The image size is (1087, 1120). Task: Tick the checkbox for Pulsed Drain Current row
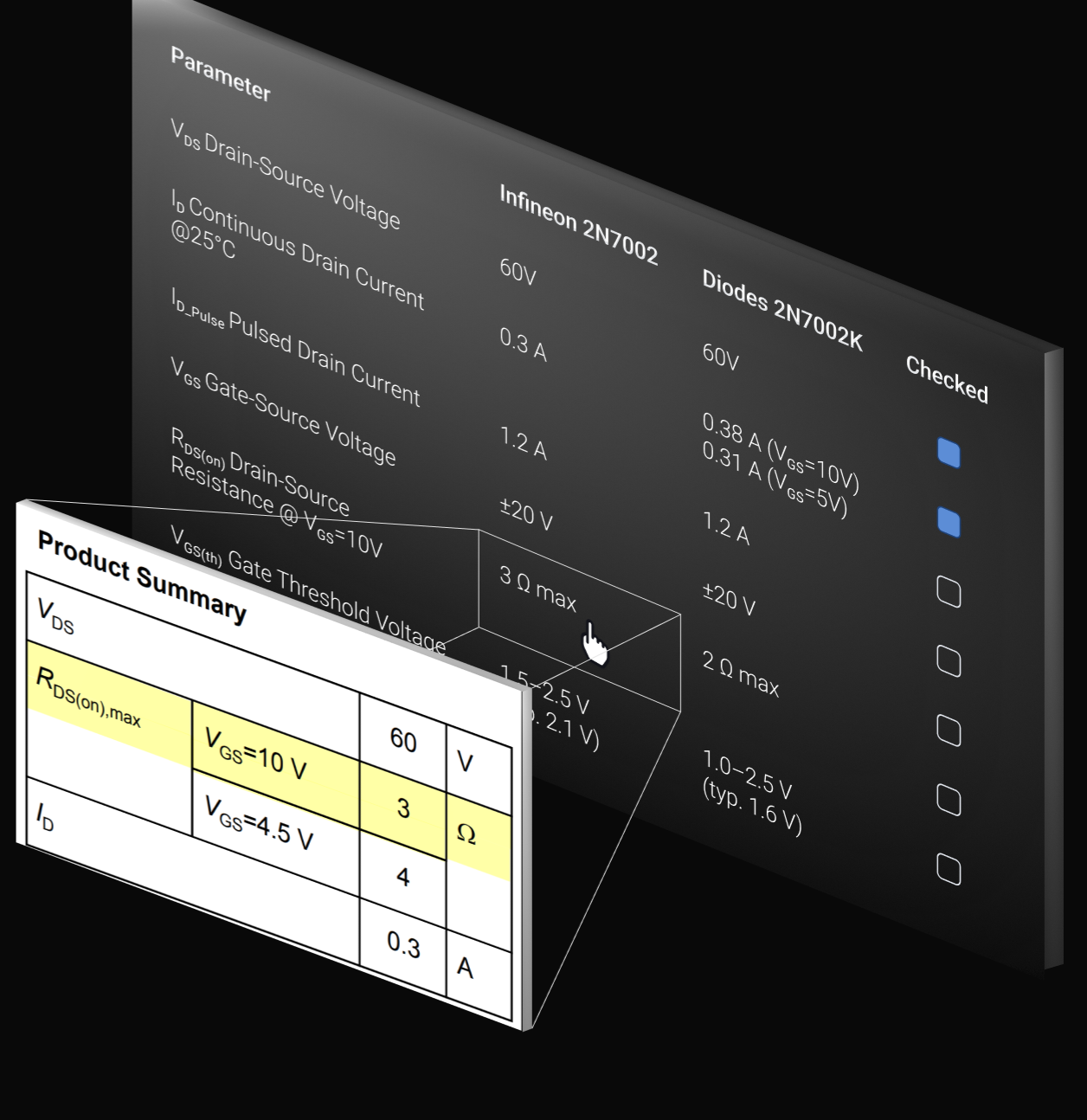949,592
